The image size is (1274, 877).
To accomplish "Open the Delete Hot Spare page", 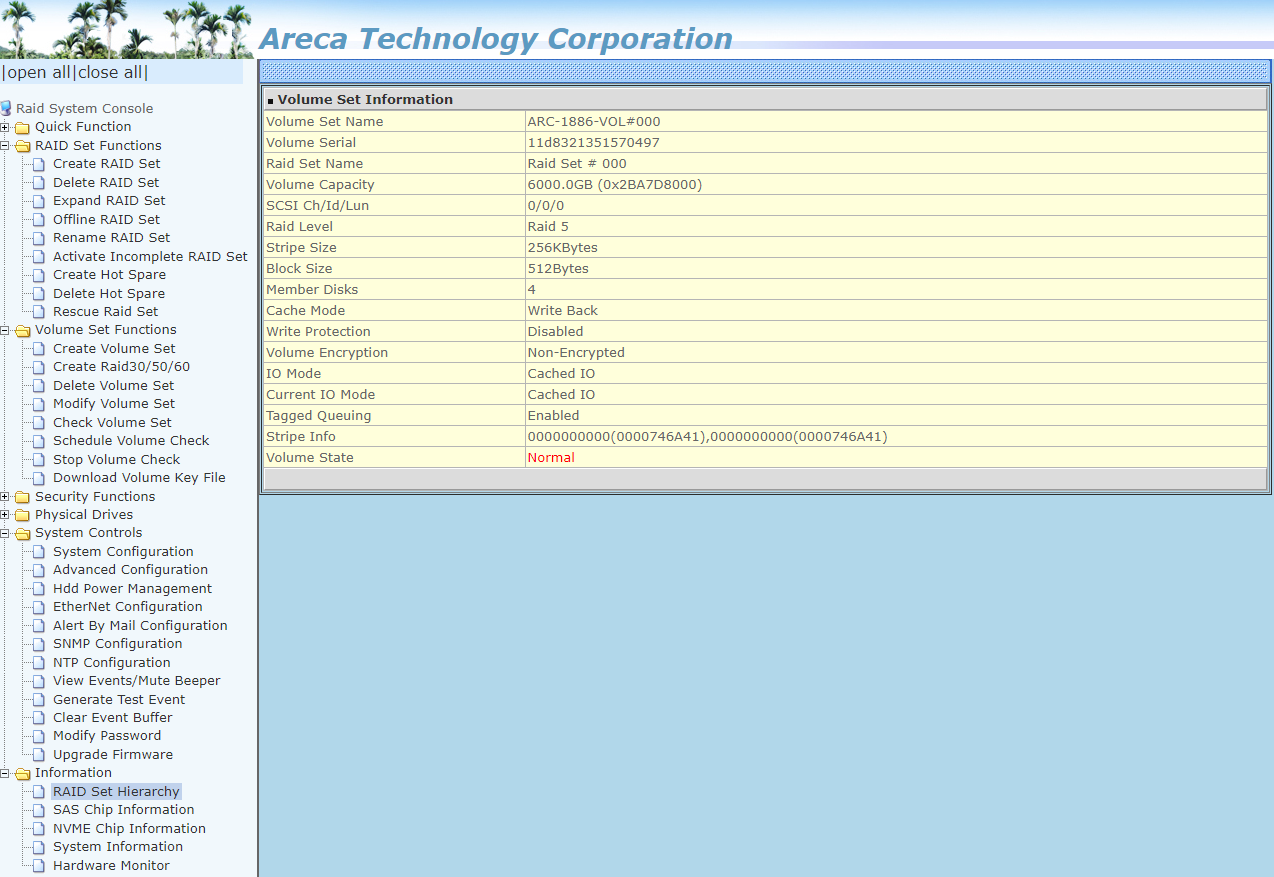I will (109, 294).
